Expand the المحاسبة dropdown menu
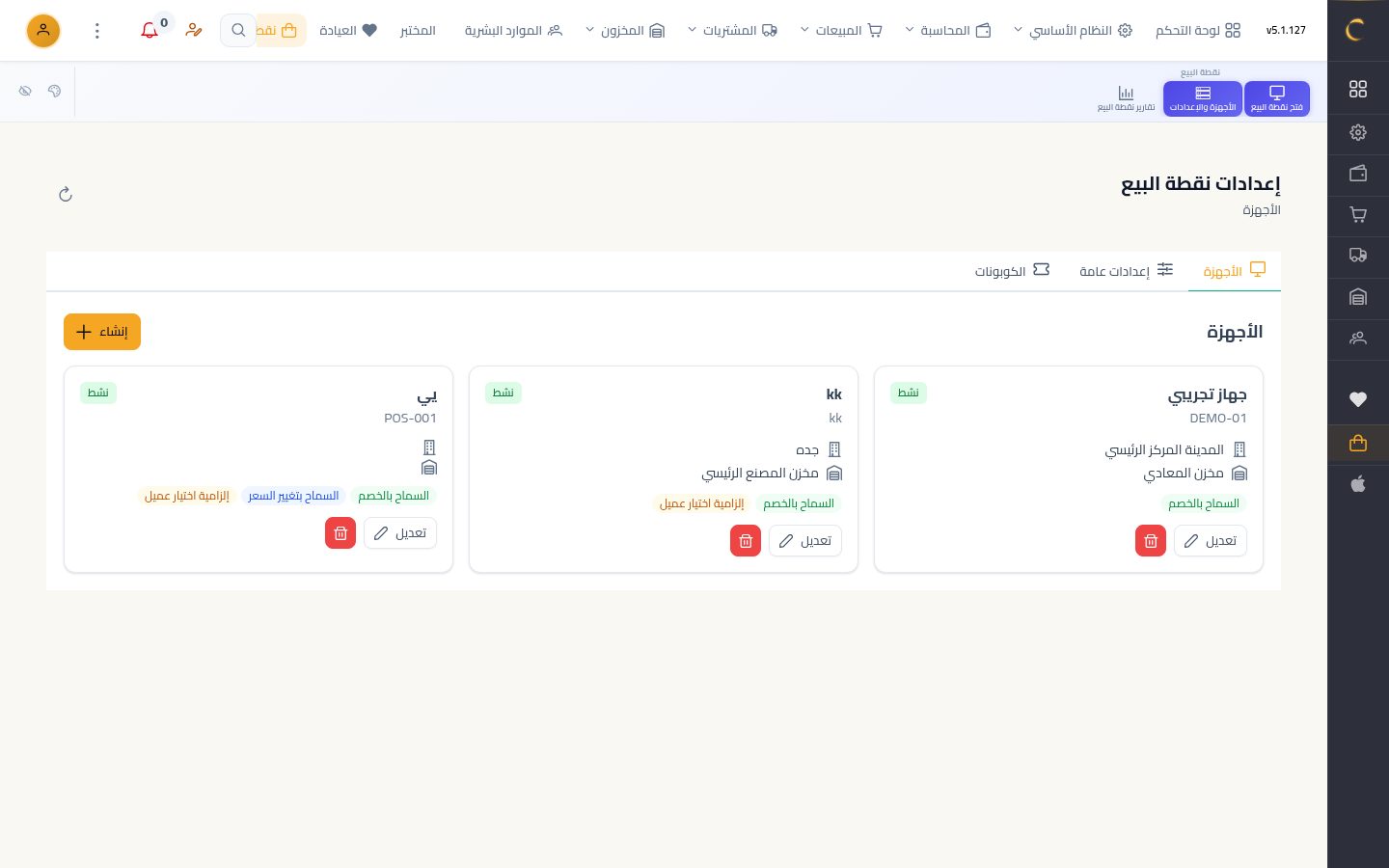 [948, 31]
